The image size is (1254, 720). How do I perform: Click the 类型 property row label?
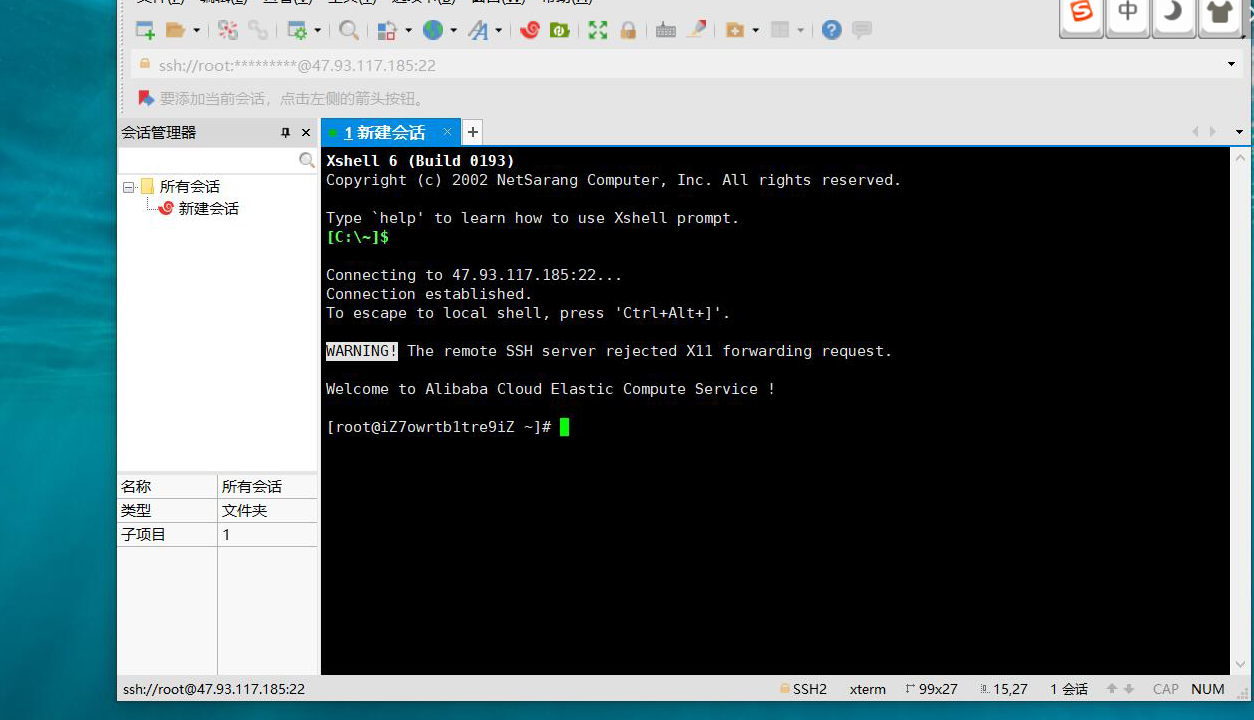(136, 511)
